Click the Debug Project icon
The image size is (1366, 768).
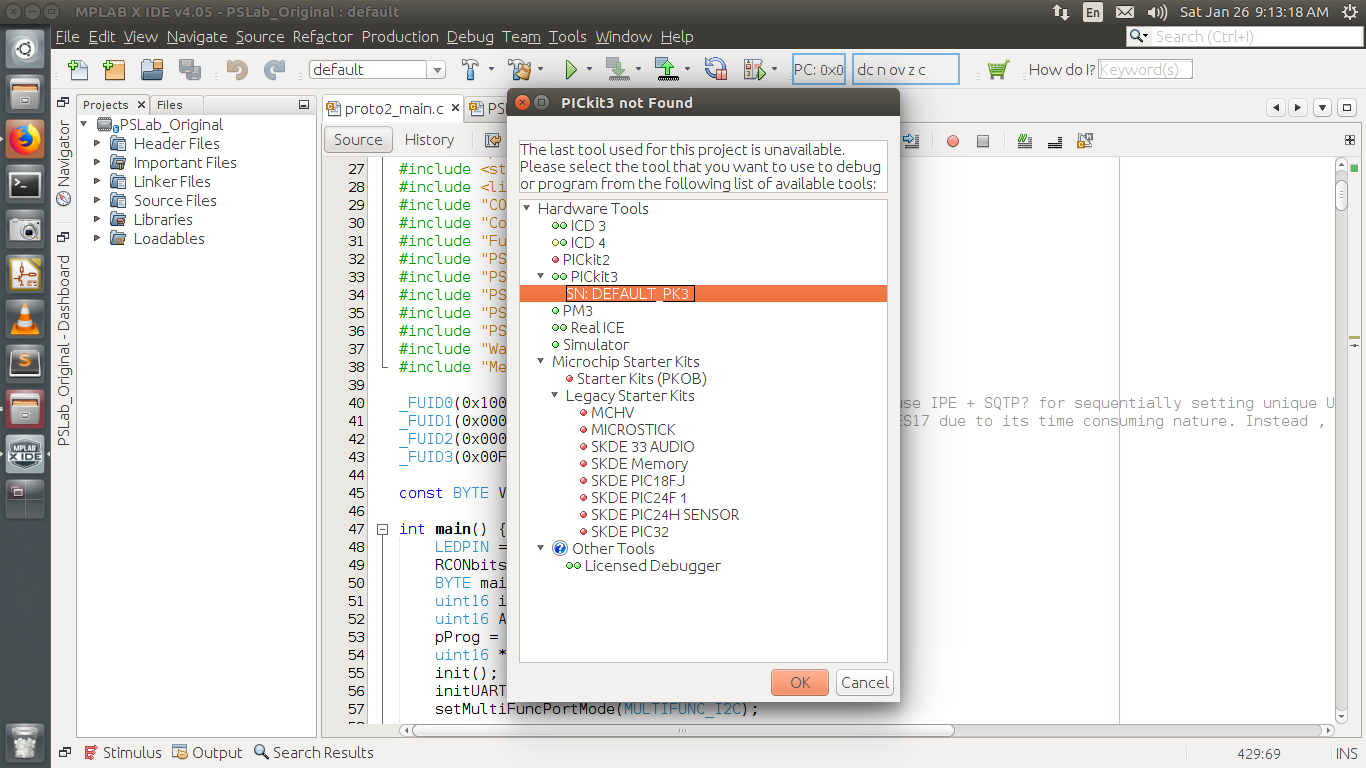(x=755, y=70)
